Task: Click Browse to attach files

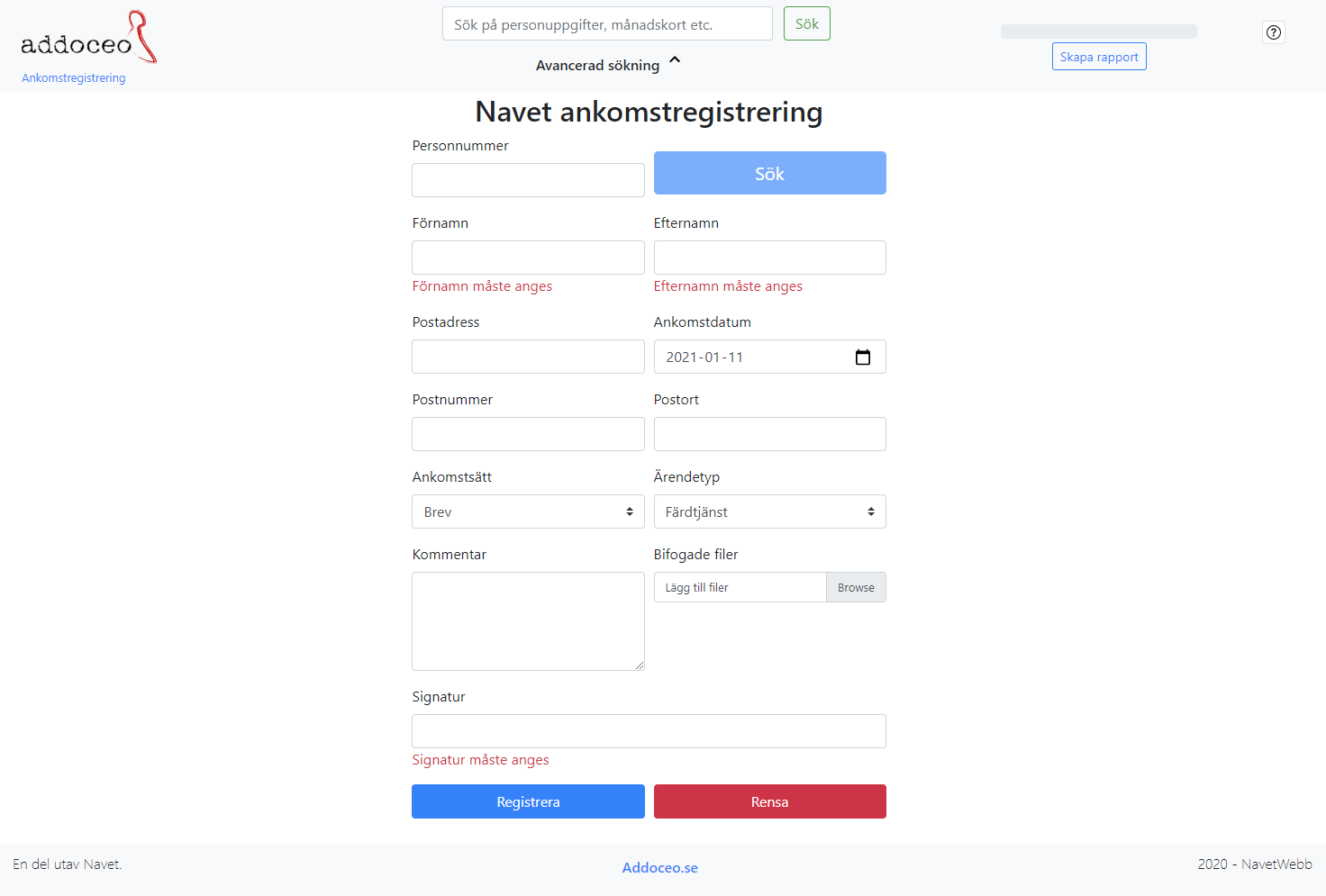Action: tap(856, 587)
